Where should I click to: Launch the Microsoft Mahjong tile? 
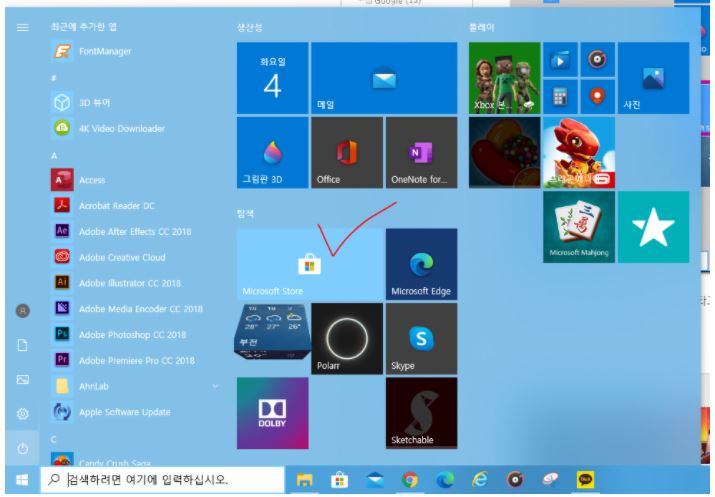579,227
